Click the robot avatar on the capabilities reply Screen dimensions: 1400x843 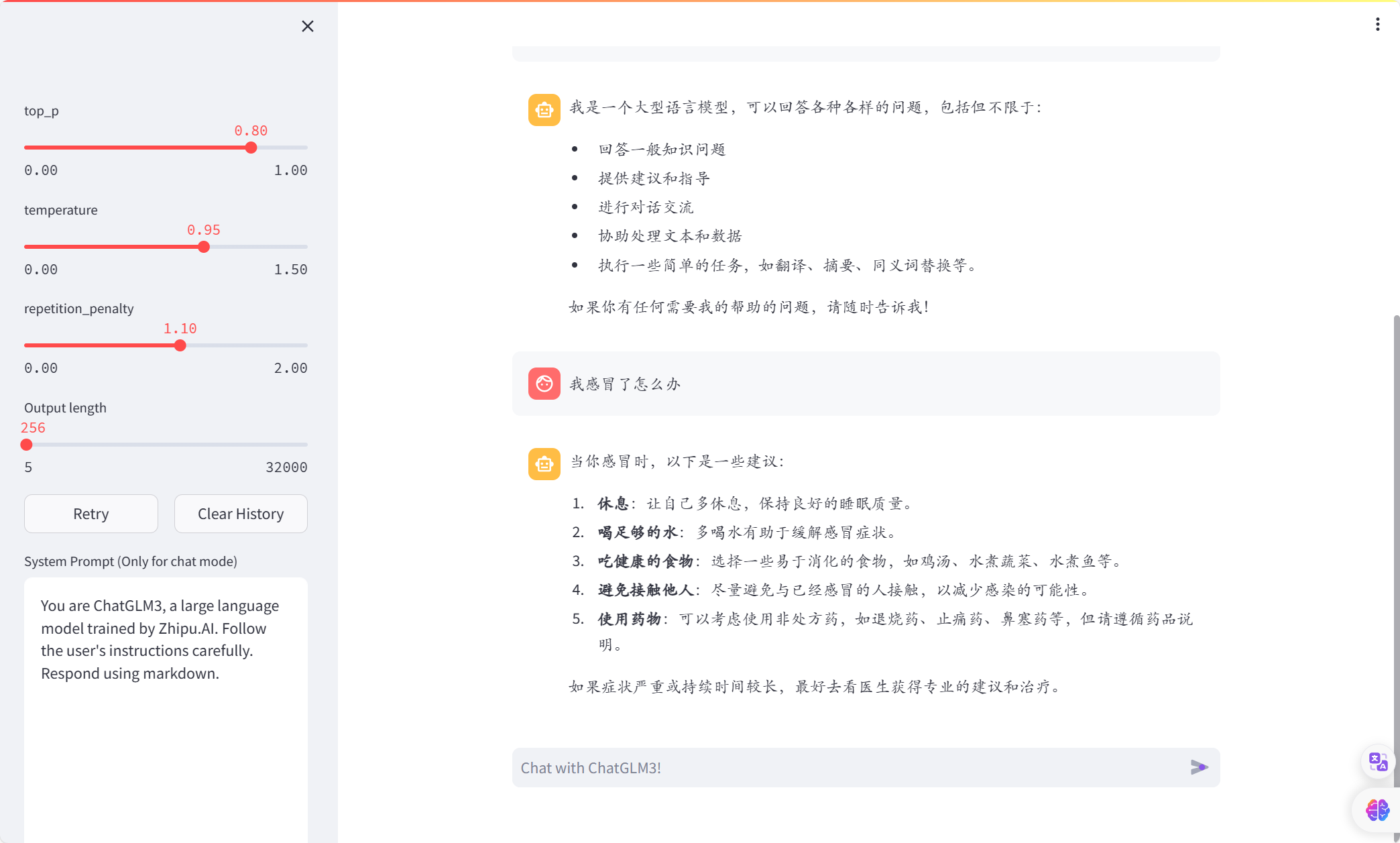544,109
